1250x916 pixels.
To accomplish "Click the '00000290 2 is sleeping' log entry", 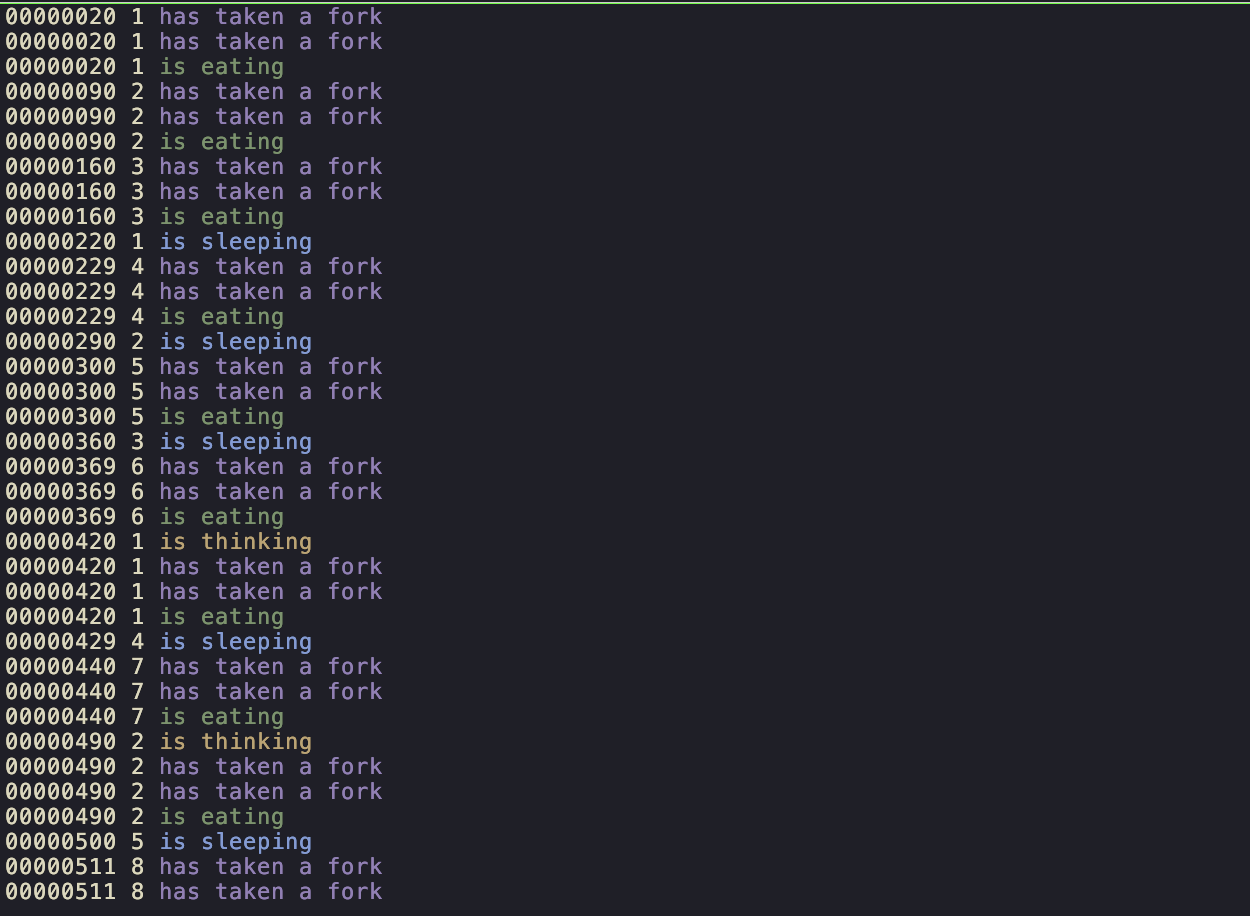I will 159,342.
